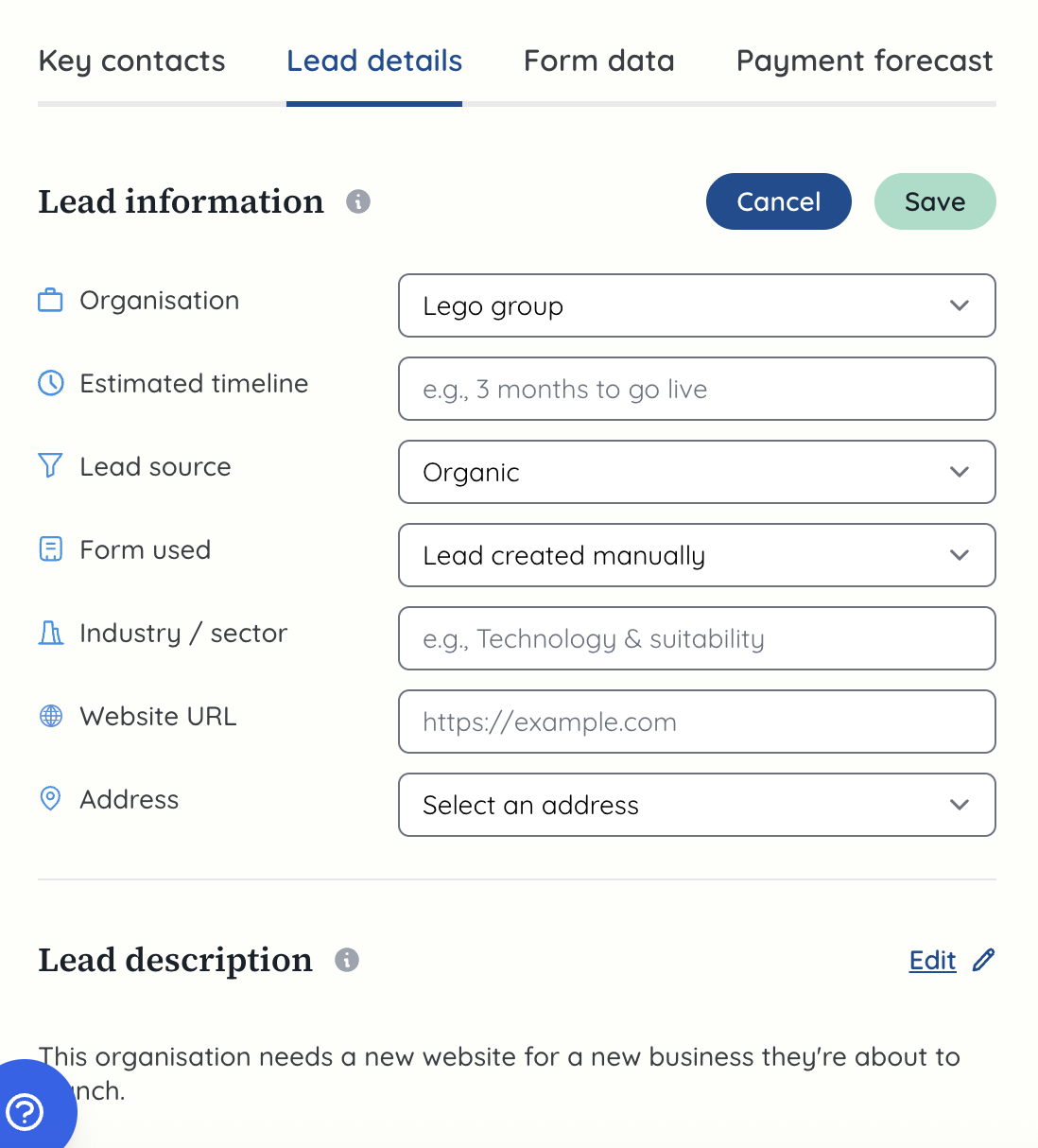Click the Lead source funnel icon
The image size is (1038, 1148).
pyautogui.click(x=50, y=465)
